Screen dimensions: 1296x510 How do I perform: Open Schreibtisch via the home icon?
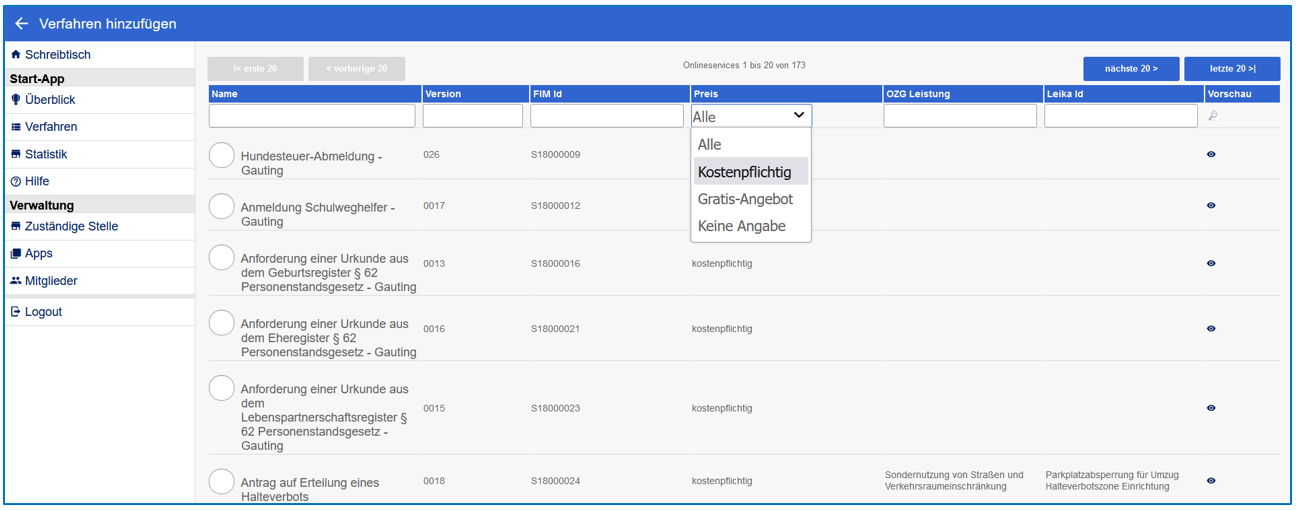pos(16,55)
